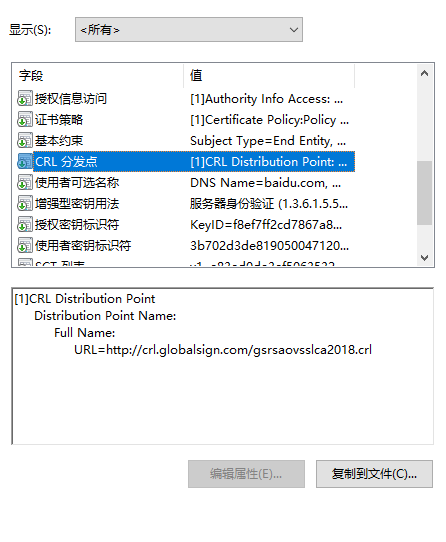Click the 证书策略 extension icon

tap(25, 120)
